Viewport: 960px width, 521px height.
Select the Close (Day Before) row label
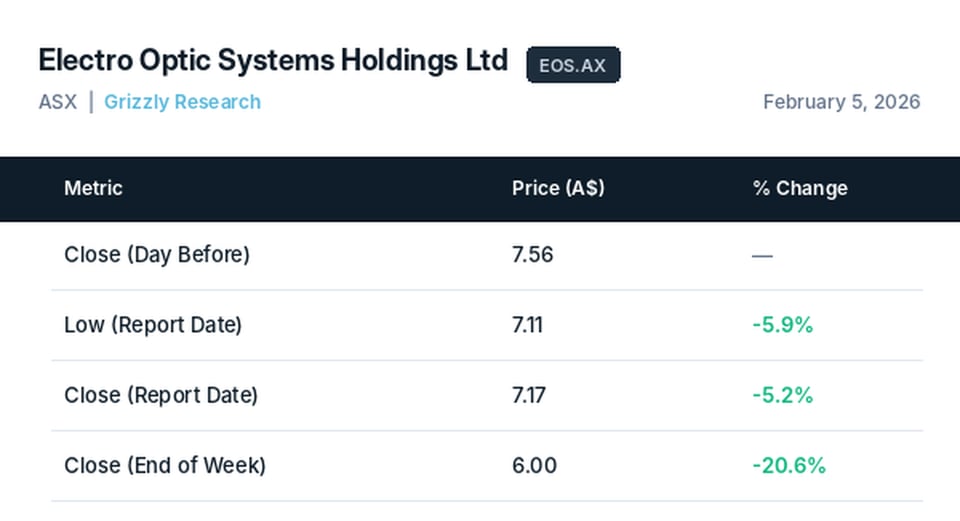(x=157, y=255)
